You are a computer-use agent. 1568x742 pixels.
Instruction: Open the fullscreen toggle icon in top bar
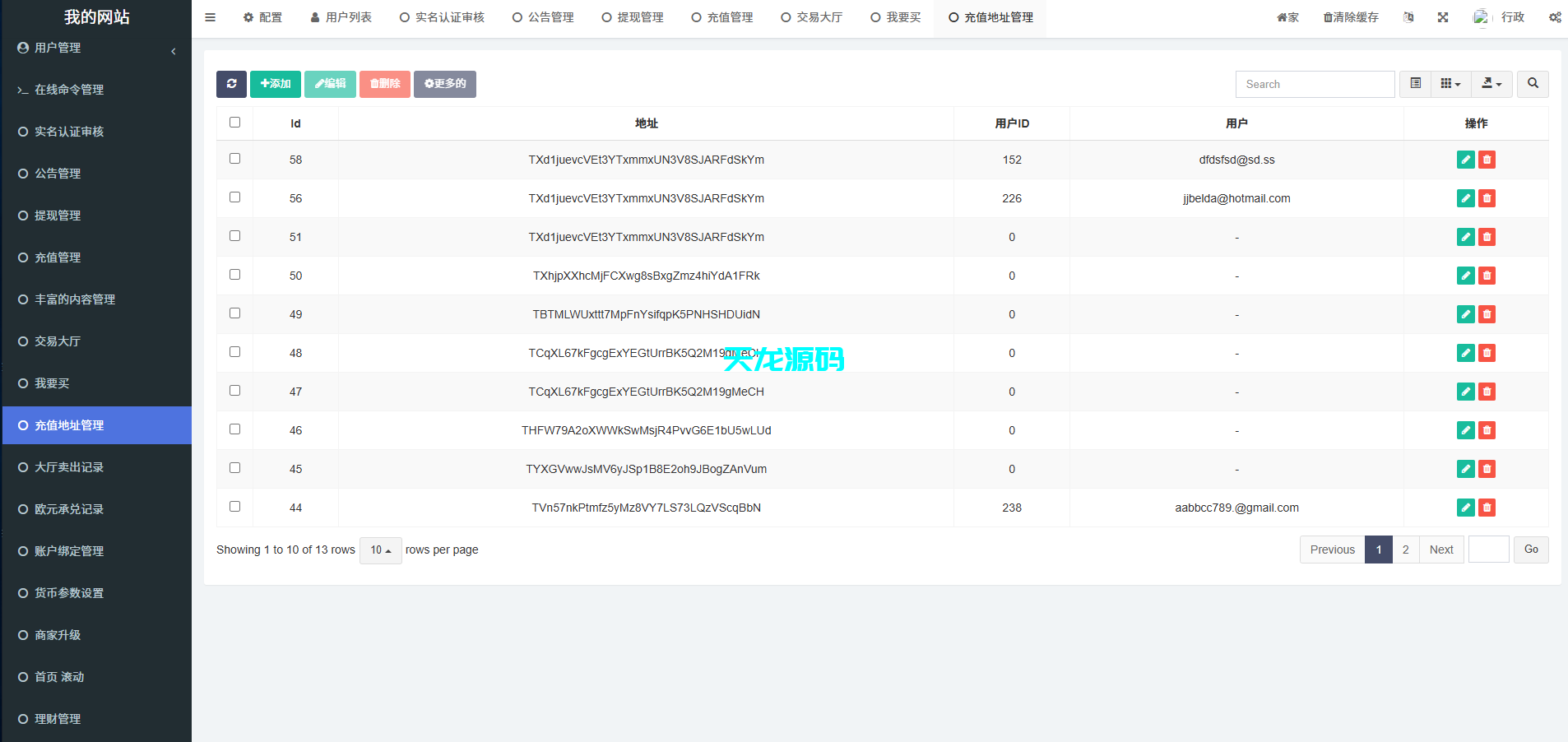pyautogui.click(x=1442, y=16)
